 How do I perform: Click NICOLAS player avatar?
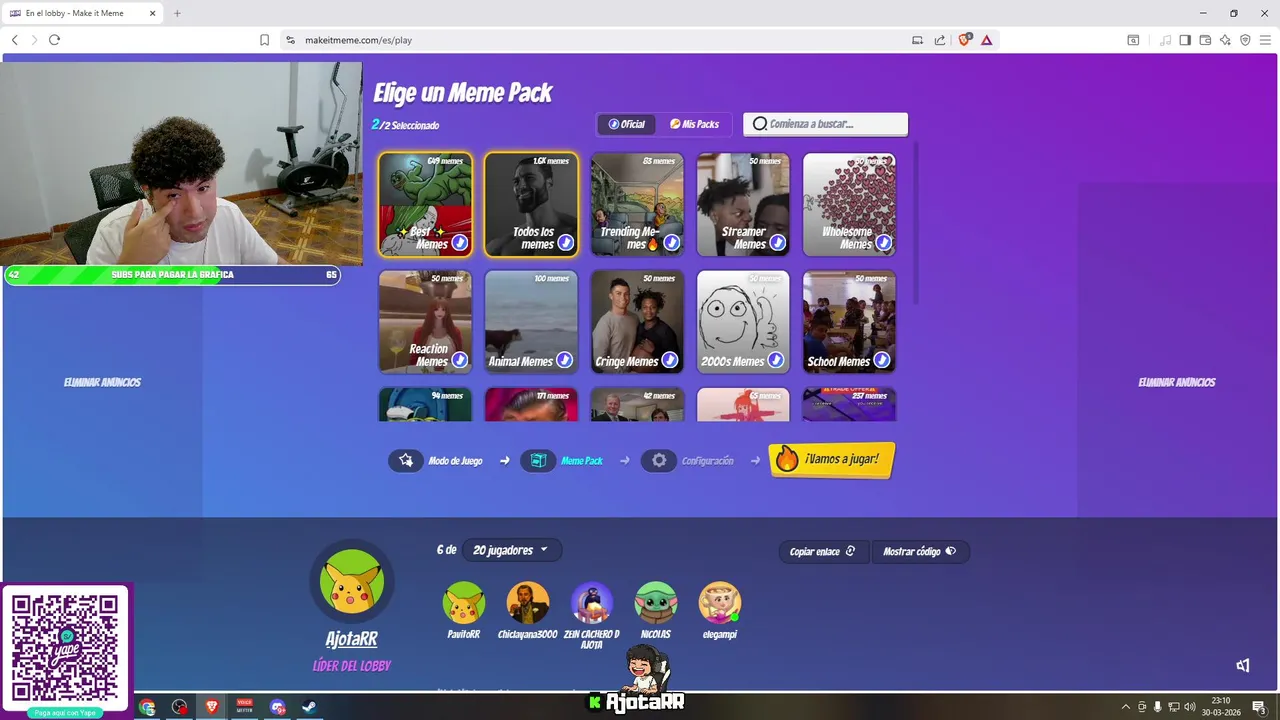656,603
